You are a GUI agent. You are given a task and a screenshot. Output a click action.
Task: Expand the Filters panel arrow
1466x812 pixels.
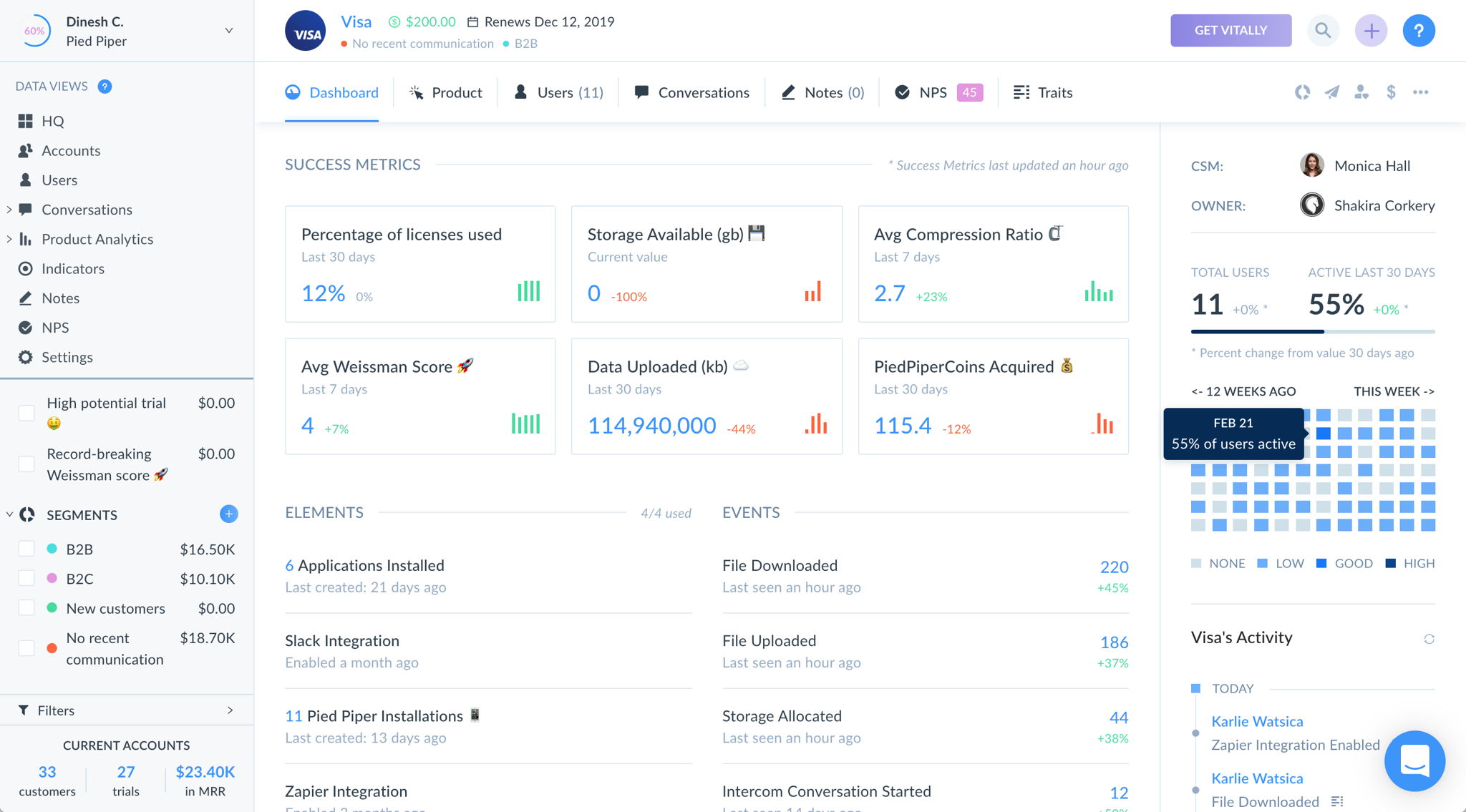(x=230, y=710)
